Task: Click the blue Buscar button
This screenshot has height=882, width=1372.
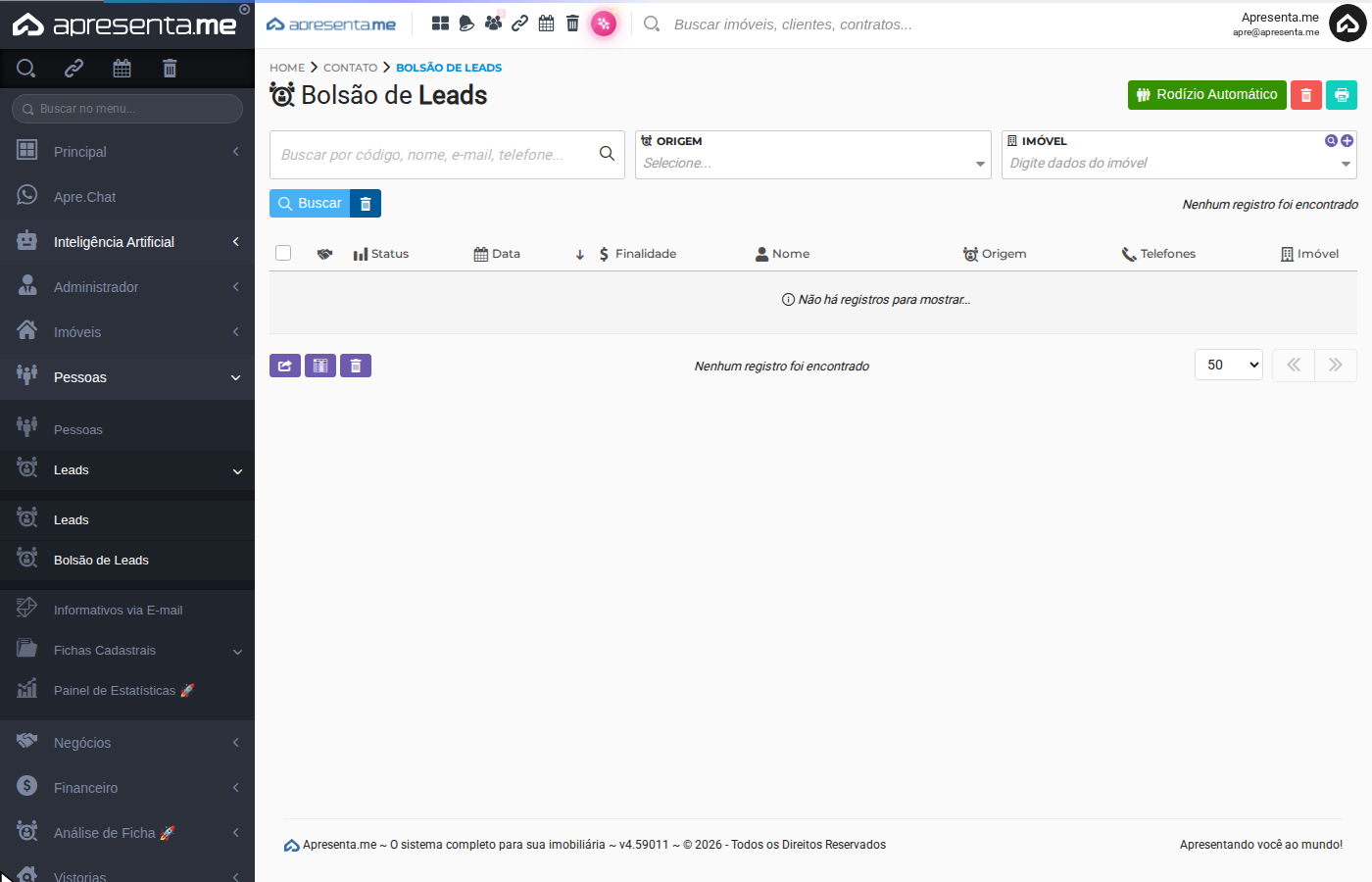Action: pyautogui.click(x=310, y=203)
